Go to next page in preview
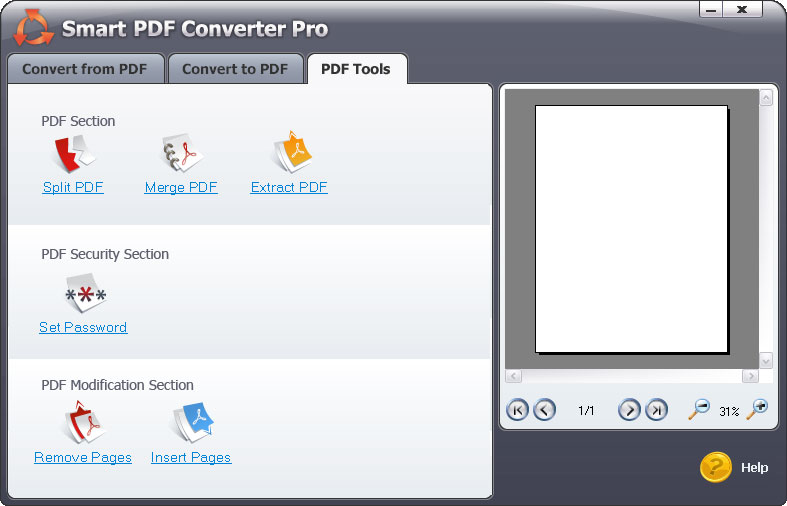Viewport: 787px width, 506px height. pos(629,410)
